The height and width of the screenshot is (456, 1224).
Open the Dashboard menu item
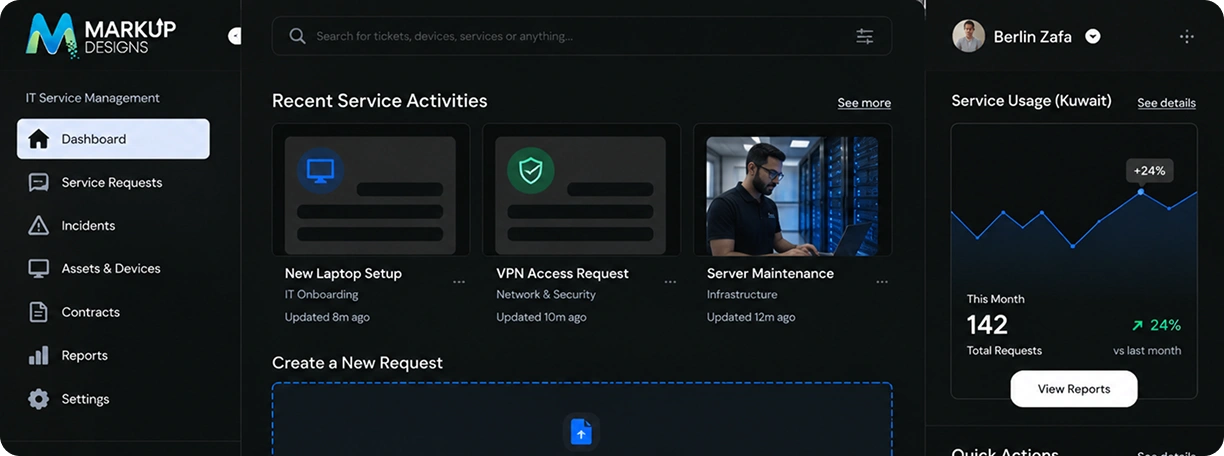point(113,139)
